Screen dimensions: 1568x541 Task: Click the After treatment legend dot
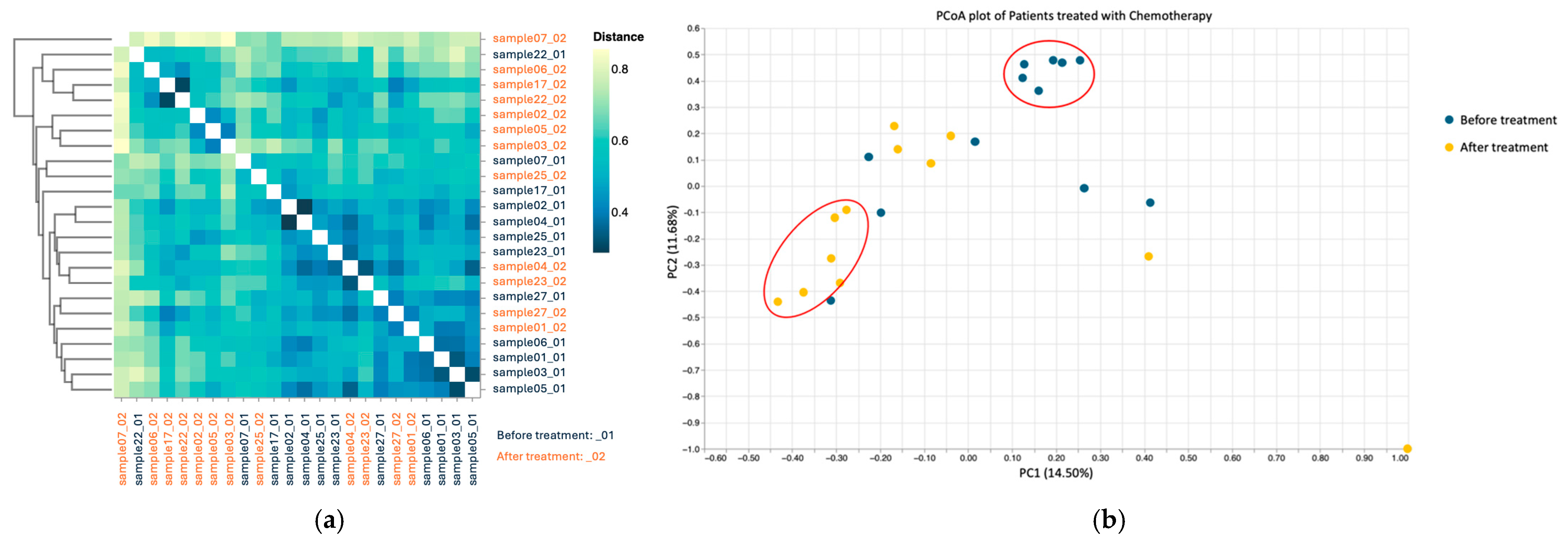(x=1449, y=147)
